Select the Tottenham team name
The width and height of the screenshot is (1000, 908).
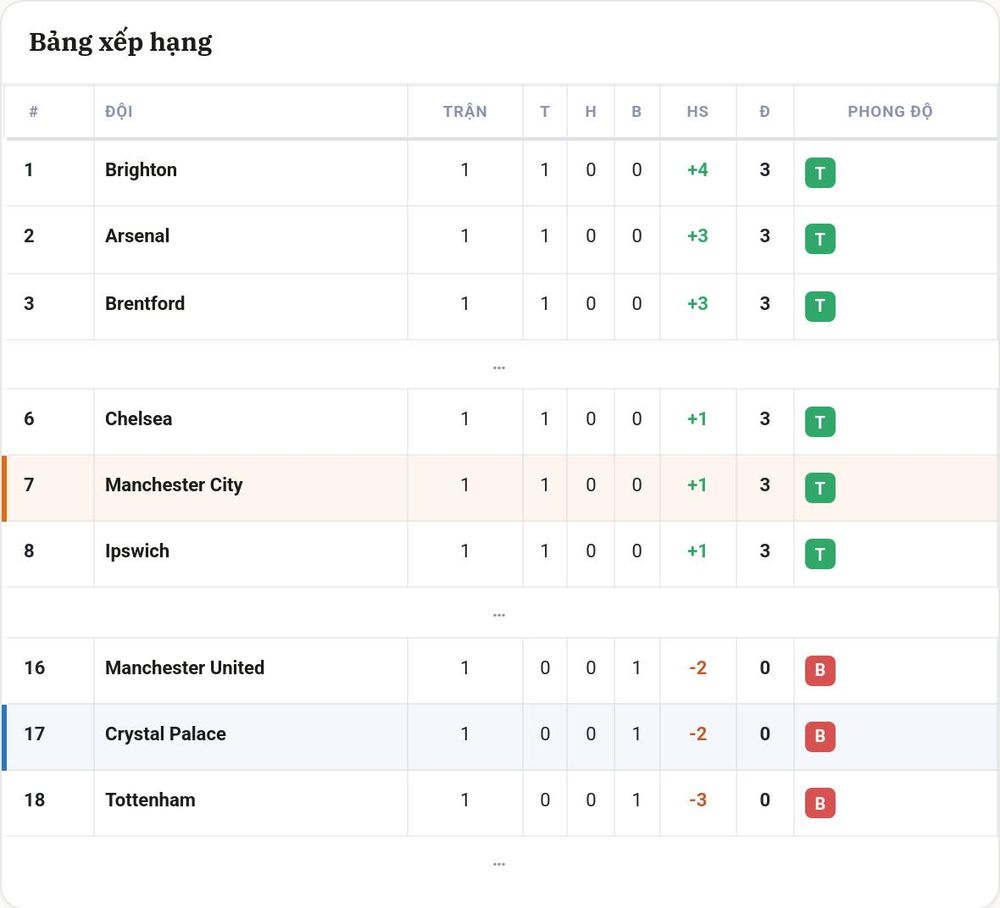[x=150, y=800]
